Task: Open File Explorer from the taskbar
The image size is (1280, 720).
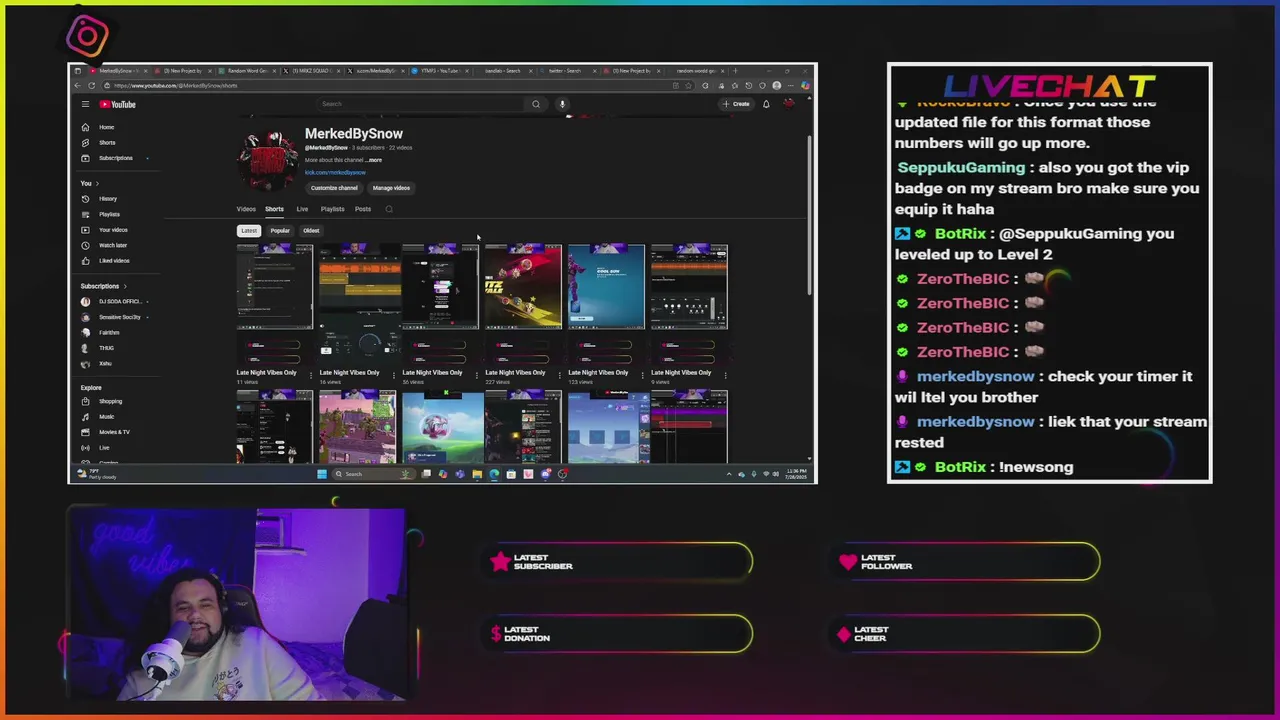Action: click(x=477, y=474)
